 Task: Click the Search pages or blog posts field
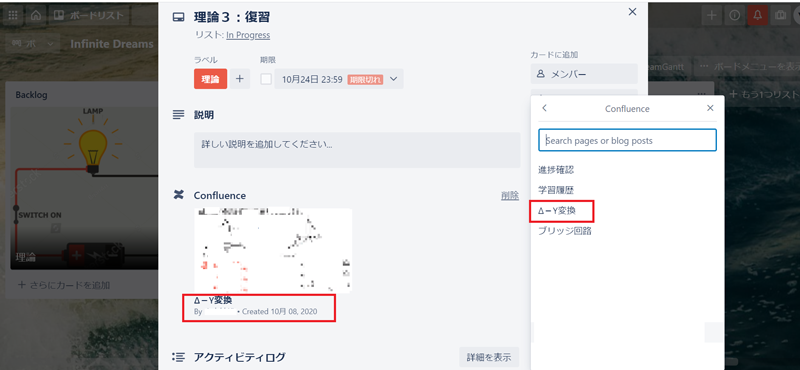tap(628, 140)
